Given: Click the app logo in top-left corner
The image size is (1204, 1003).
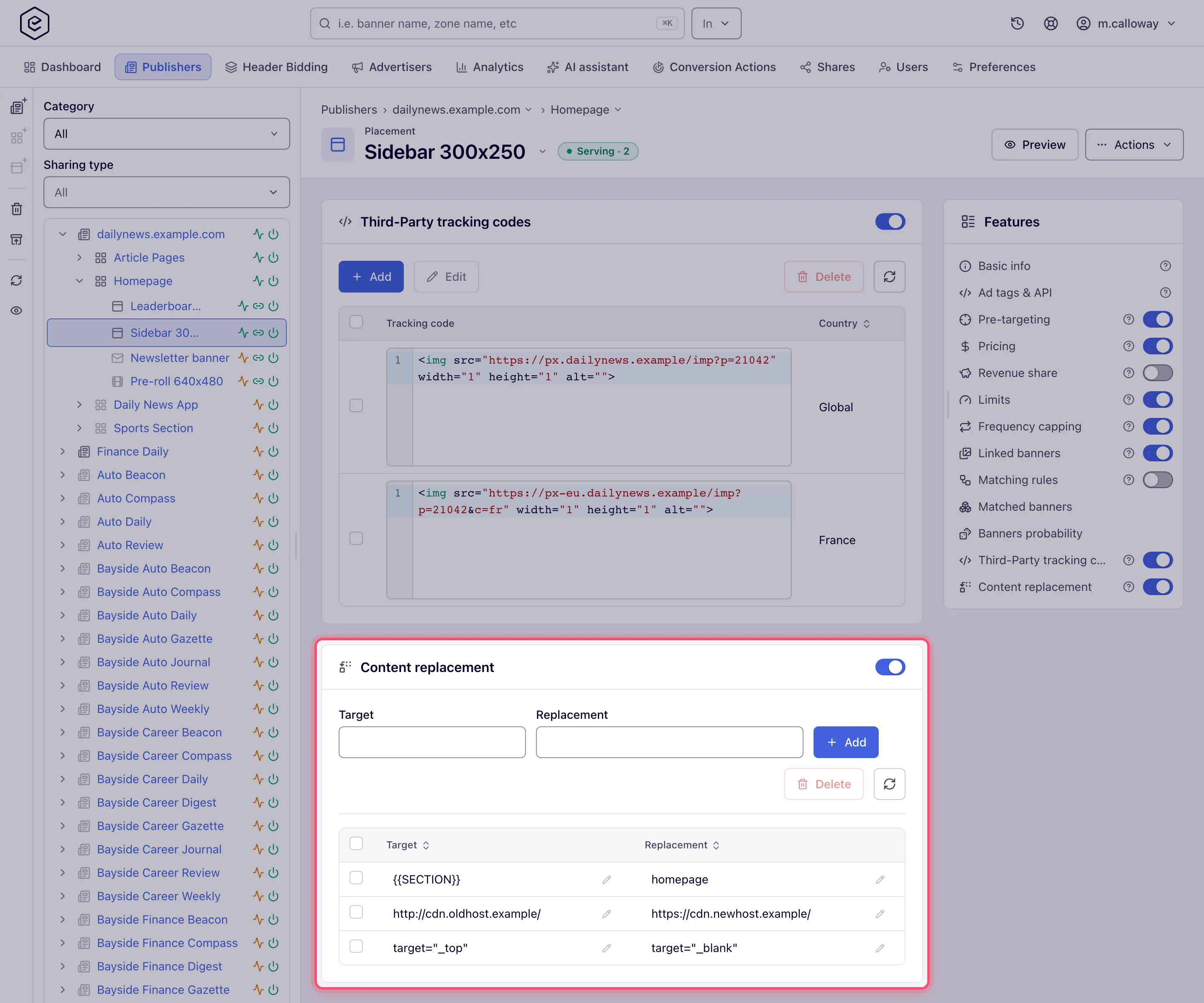Looking at the screenshot, I should 34,23.
